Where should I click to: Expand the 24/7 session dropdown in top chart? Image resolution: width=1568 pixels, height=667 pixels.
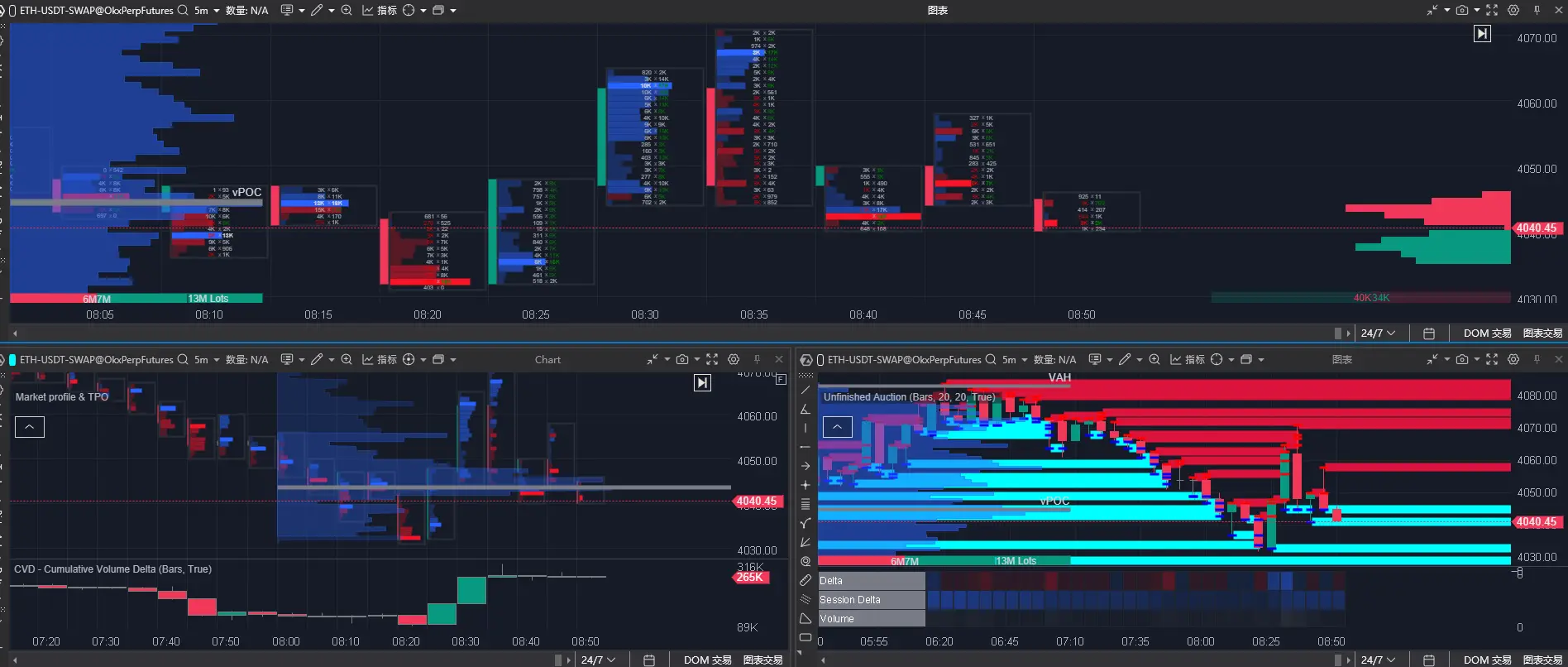[x=1378, y=333]
